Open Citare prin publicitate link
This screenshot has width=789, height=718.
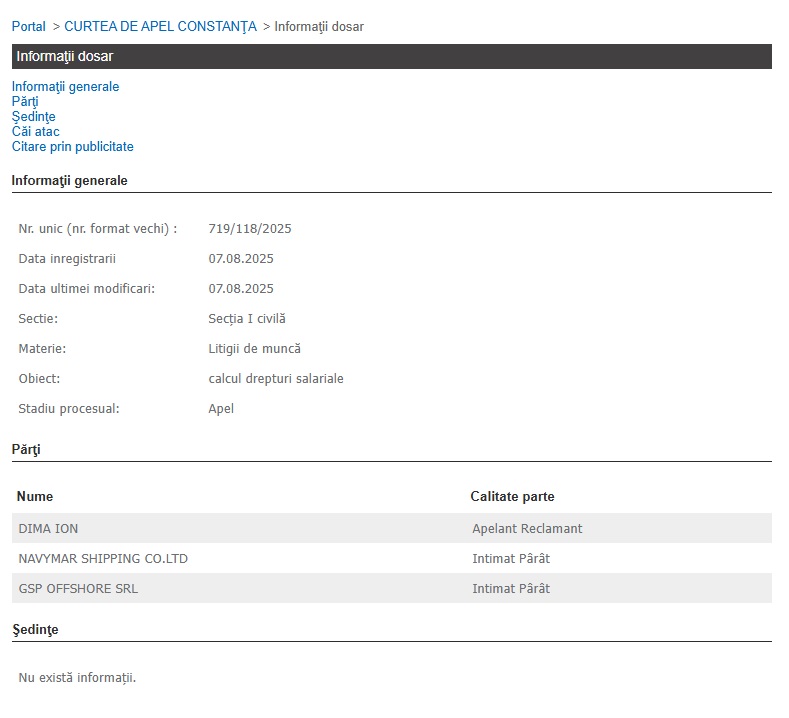[73, 146]
